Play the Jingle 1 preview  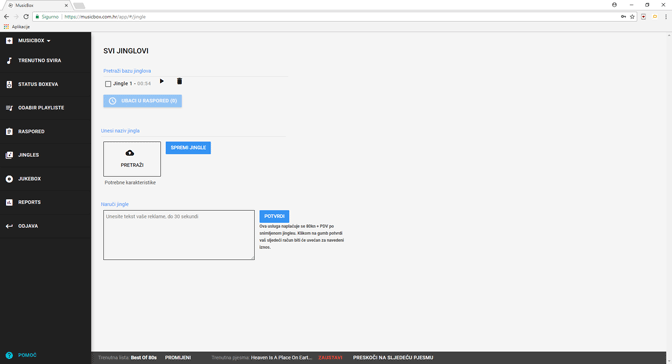pos(162,81)
